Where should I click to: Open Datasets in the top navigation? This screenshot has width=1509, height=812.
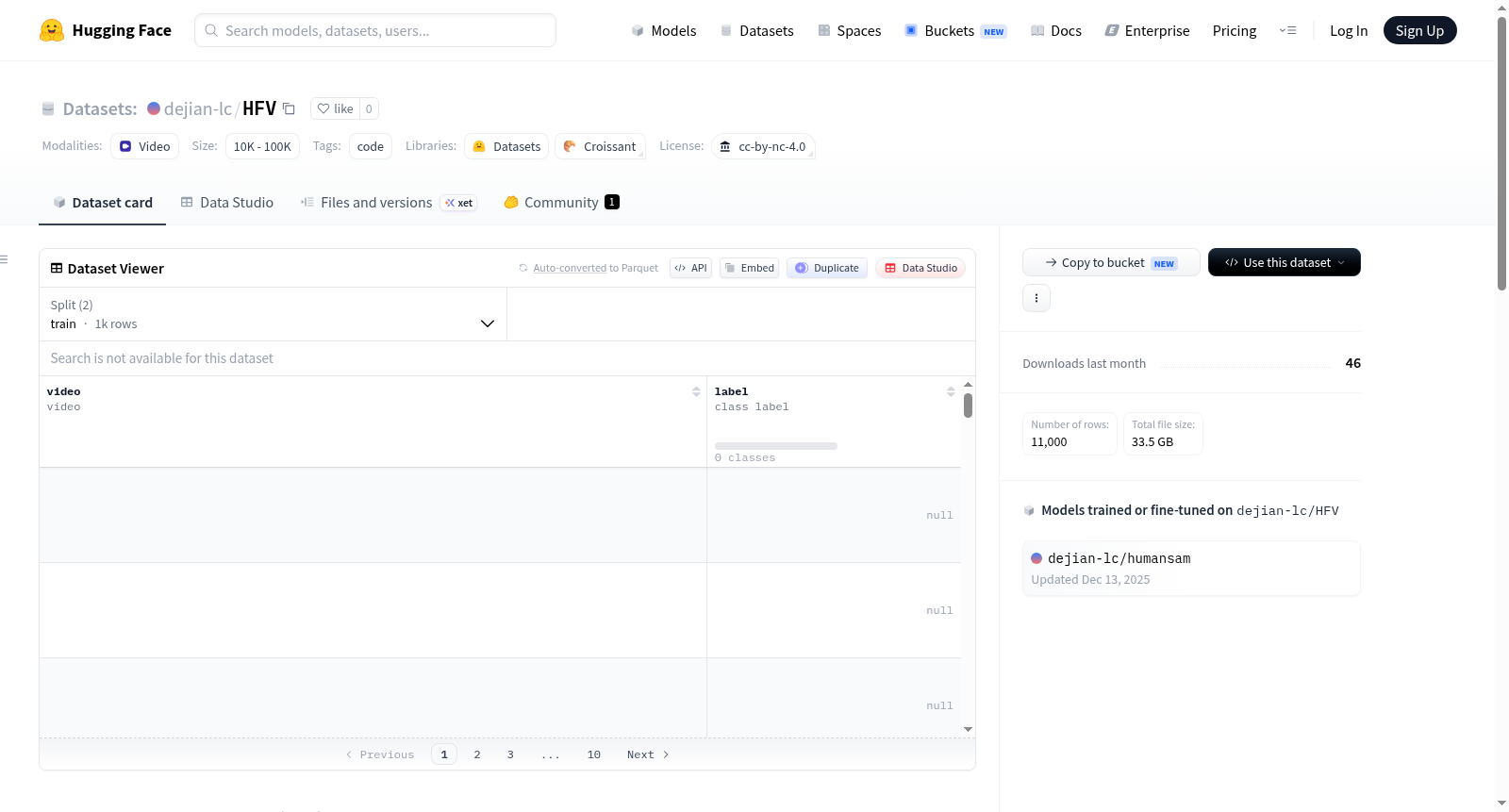pos(757,30)
